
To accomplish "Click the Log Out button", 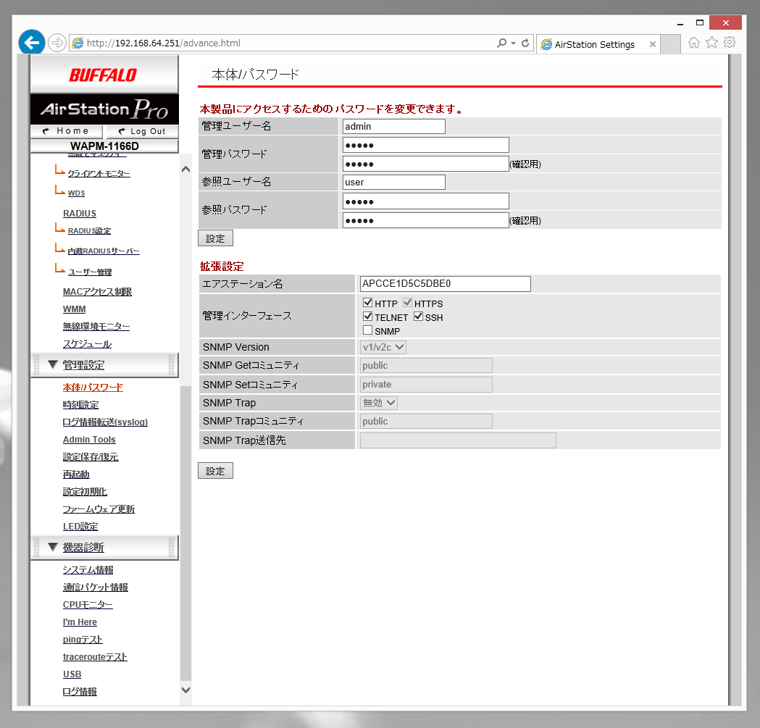I will tap(142, 131).
